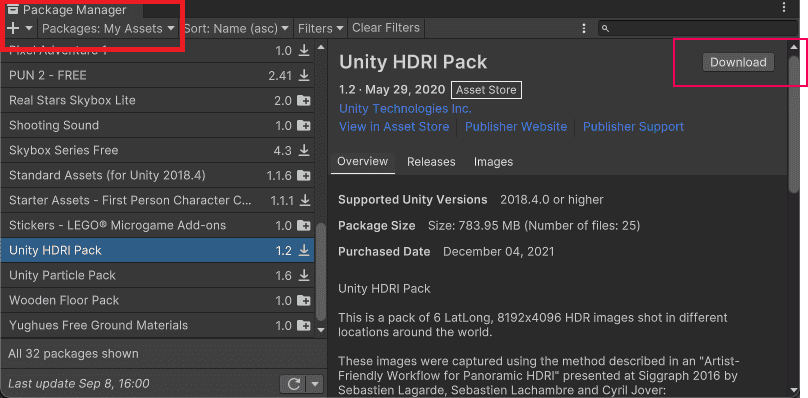
Task: Click the refresh package list button
Action: click(293, 384)
